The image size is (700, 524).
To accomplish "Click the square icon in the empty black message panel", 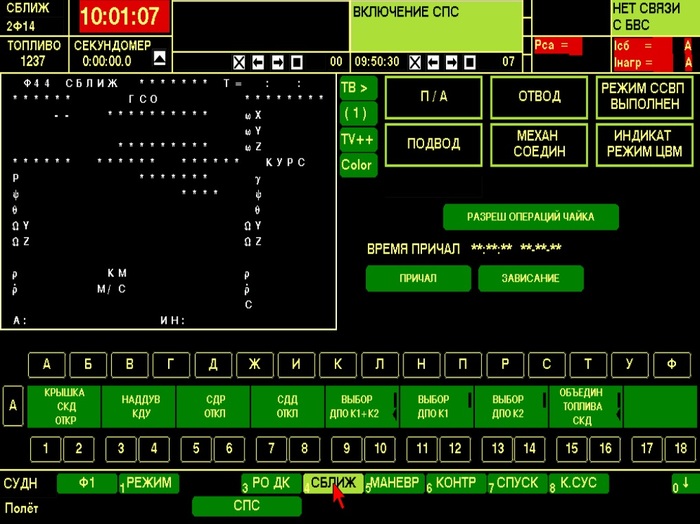I will click(x=297, y=62).
